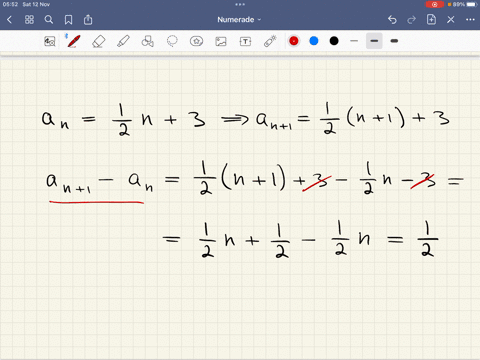The width and height of the screenshot is (480, 360).
Task: Select the thickest stroke width
Action: click(394, 41)
